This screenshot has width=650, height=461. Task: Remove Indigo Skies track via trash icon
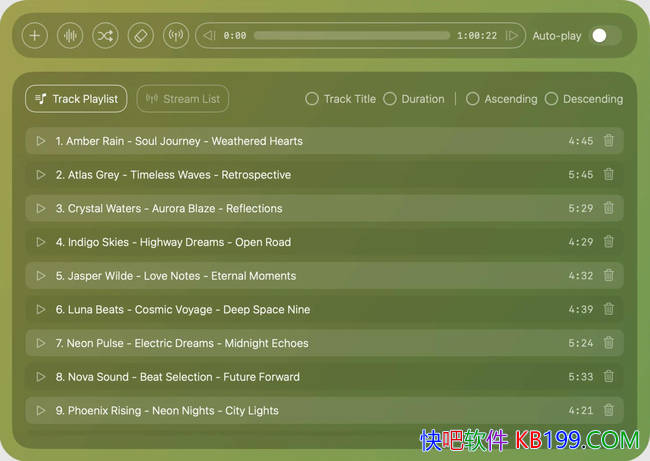click(x=609, y=242)
